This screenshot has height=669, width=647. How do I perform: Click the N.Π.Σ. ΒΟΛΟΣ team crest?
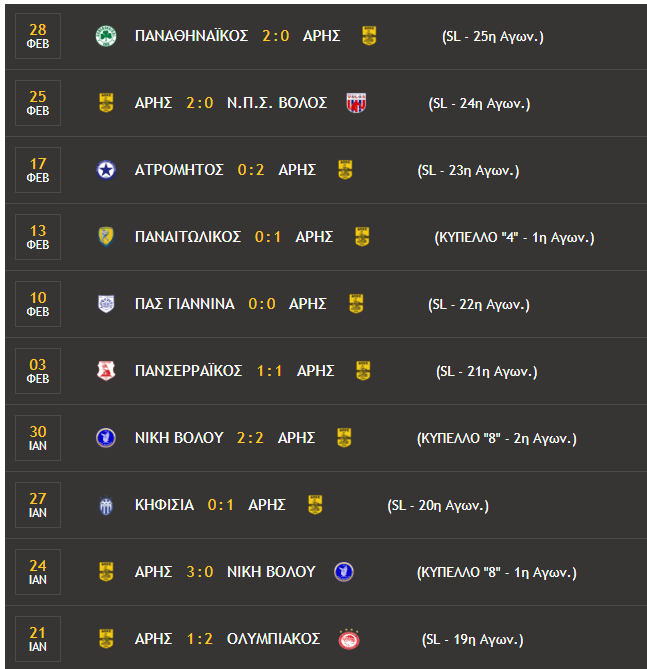356,103
